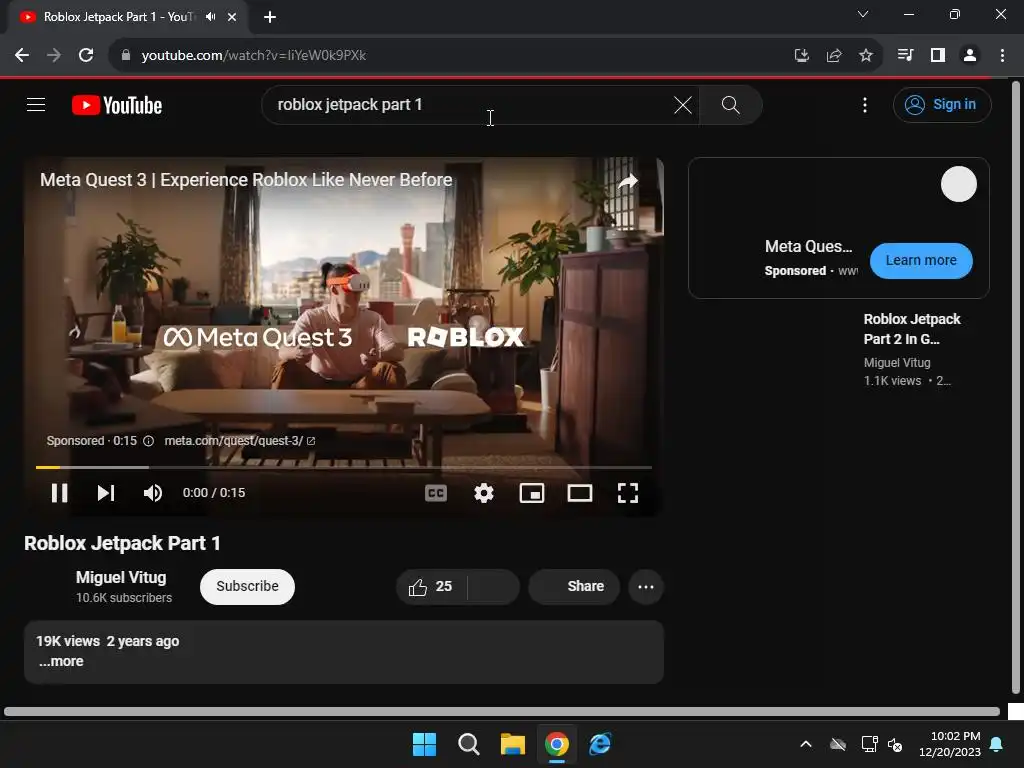Click the Share button below video
The height and width of the screenshot is (768, 1024).
pyautogui.click(x=574, y=586)
